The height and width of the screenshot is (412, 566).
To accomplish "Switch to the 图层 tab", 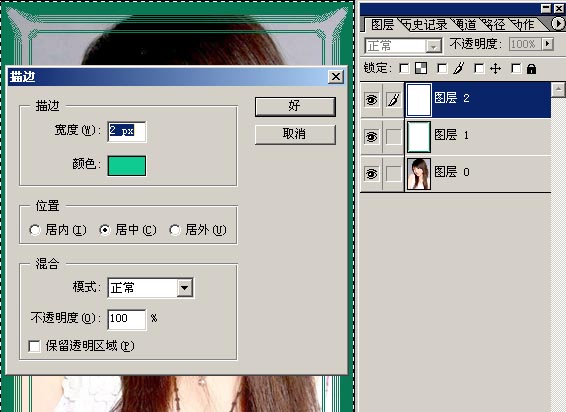I will 382,25.
